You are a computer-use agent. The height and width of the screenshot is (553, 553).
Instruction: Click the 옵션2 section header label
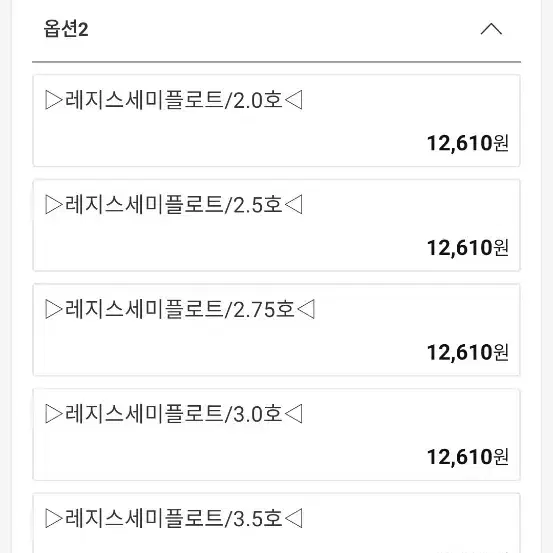tap(66, 29)
